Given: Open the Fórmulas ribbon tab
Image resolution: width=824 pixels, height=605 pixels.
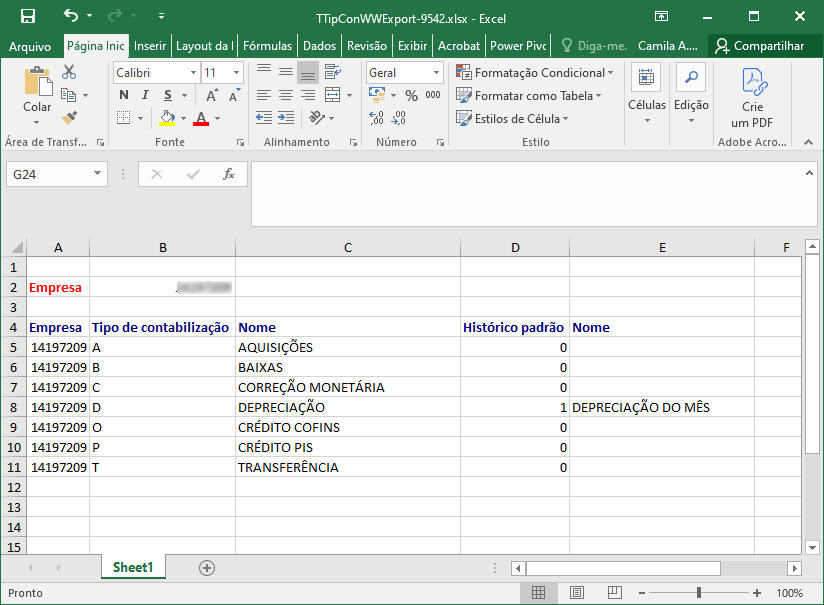Looking at the screenshot, I should point(267,46).
